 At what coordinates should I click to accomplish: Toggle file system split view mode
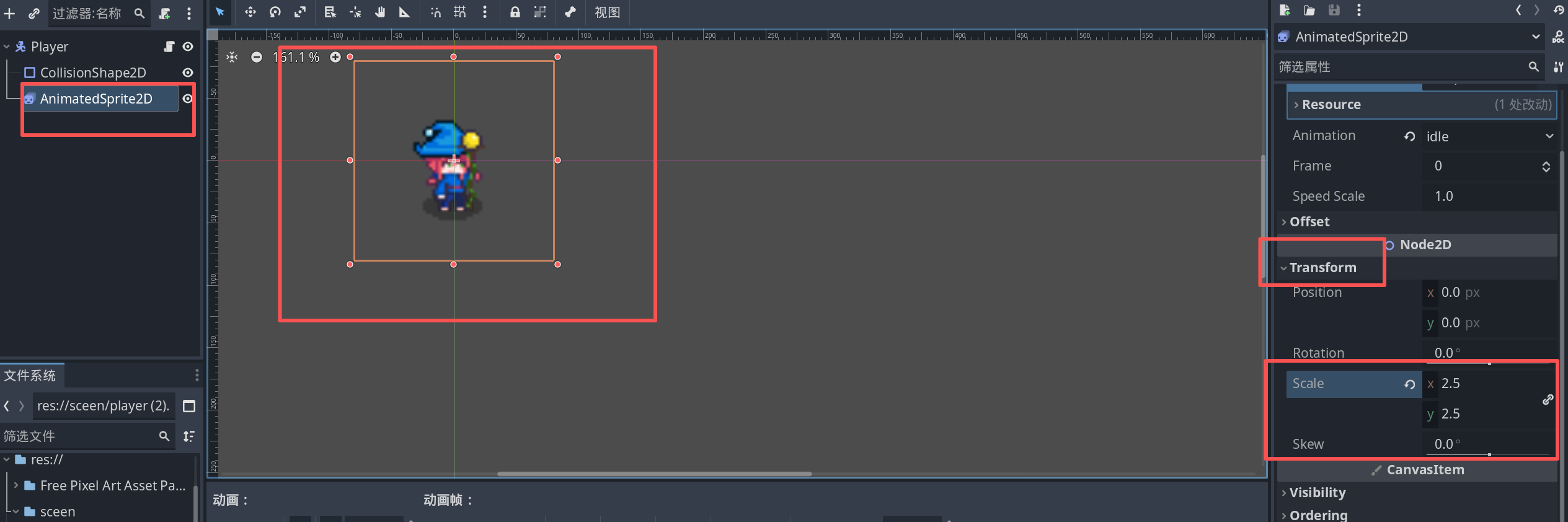[x=189, y=406]
